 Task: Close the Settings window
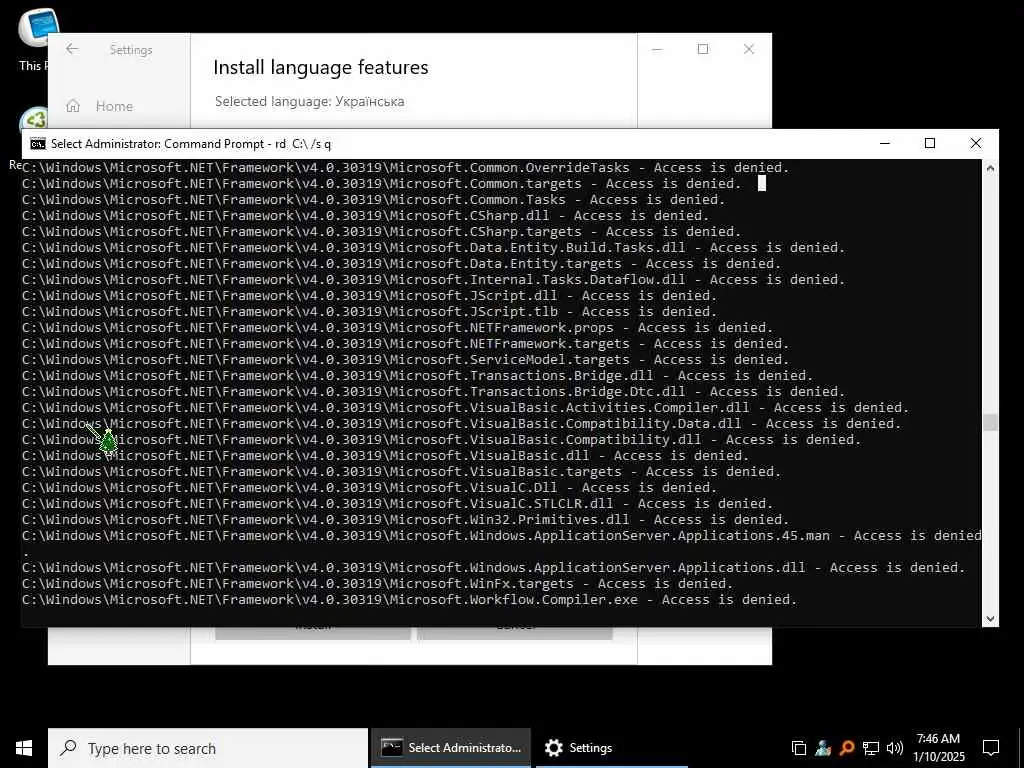tap(749, 49)
